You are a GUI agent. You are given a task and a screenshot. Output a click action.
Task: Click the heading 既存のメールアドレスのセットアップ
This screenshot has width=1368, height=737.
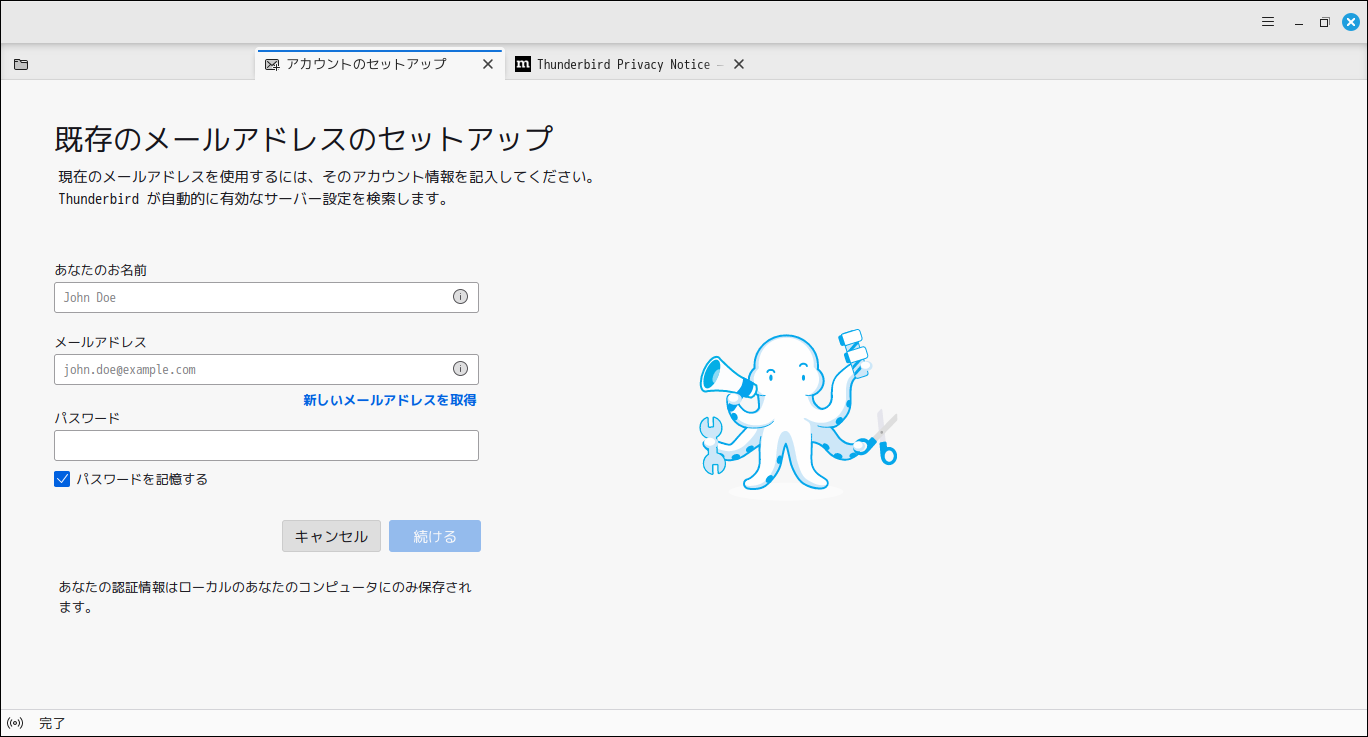click(x=303, y=138)
